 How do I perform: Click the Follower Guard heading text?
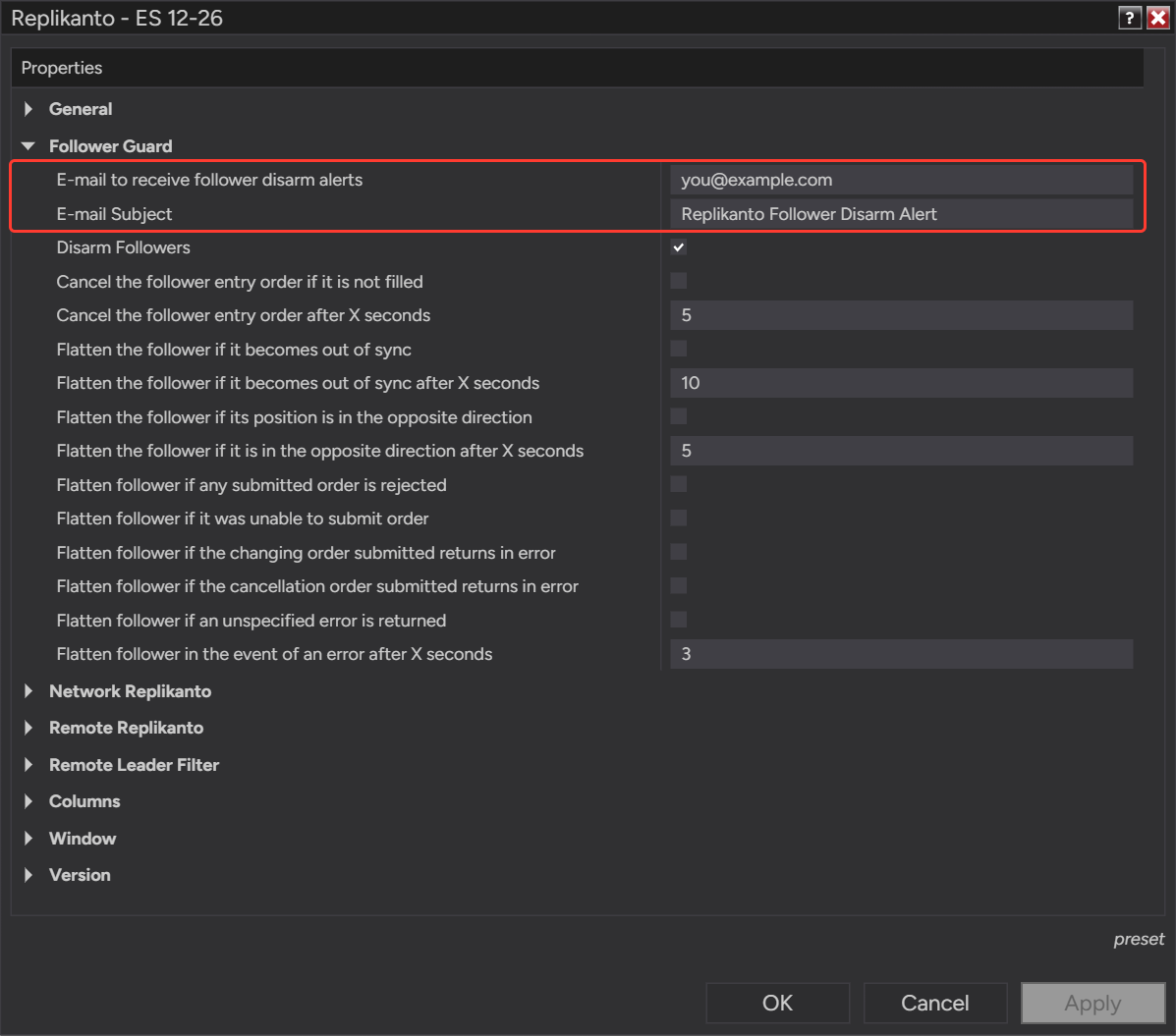[110, 146]
